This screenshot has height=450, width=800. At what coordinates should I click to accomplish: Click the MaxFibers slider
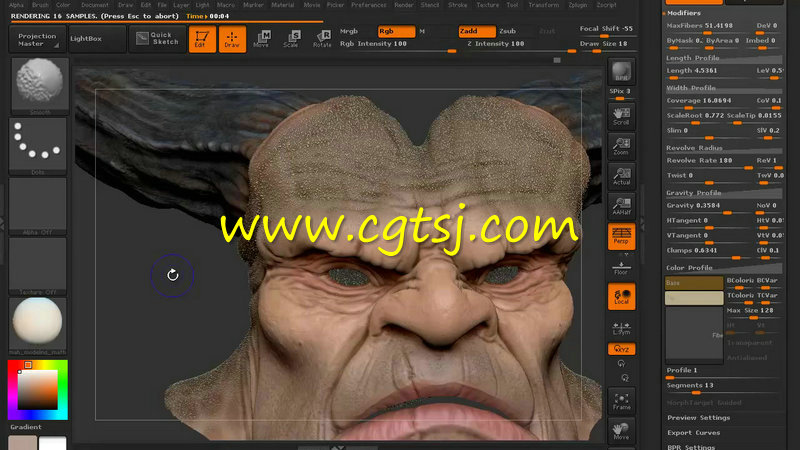709,28
